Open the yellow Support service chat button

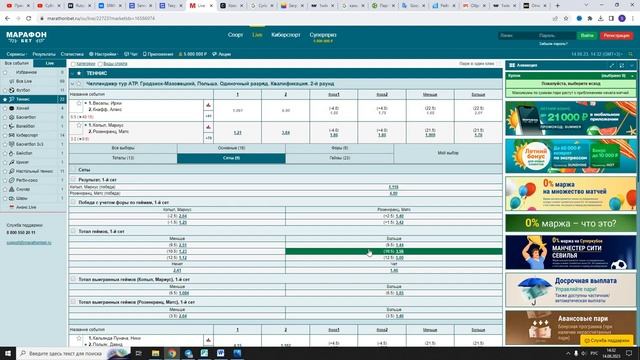coord(607,340)
